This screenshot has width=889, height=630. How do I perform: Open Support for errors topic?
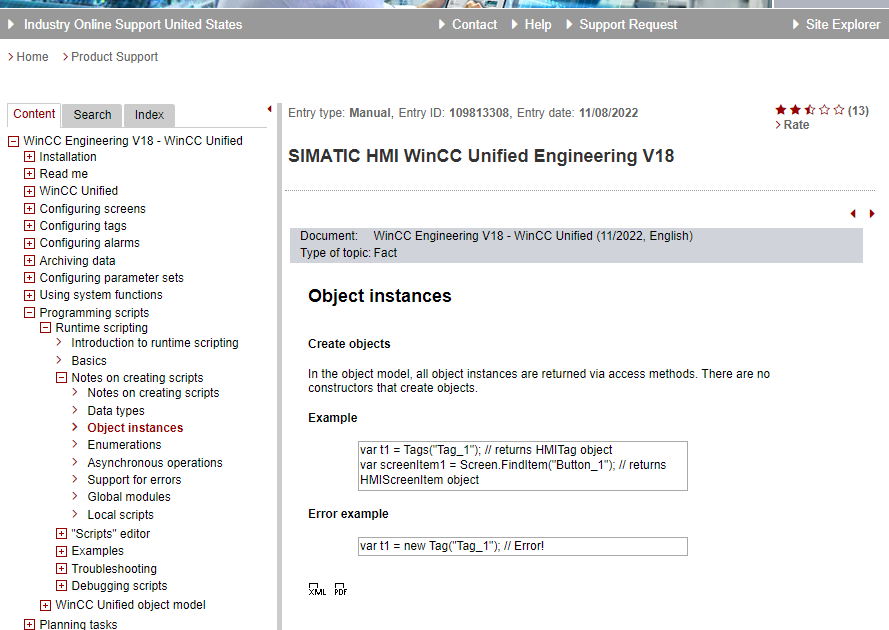point(134,480)
